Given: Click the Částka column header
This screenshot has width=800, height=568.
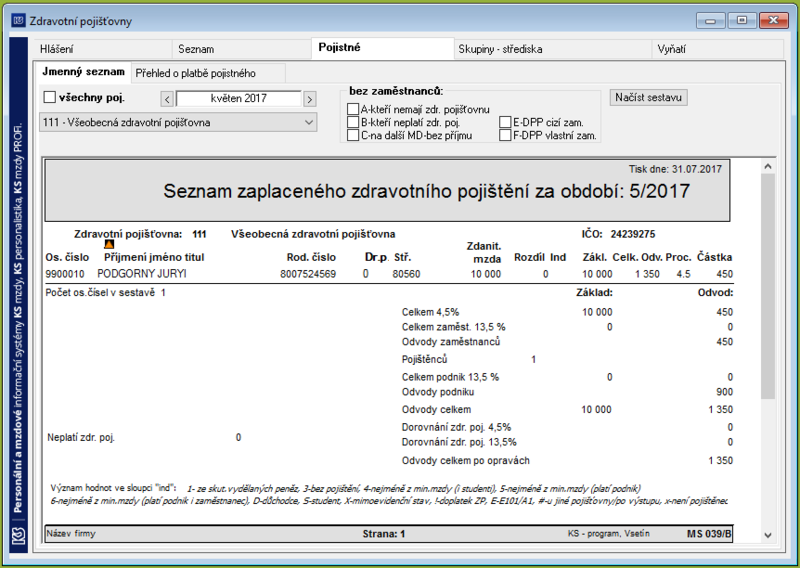Looking at the screenshot, I should coord(714,257).
